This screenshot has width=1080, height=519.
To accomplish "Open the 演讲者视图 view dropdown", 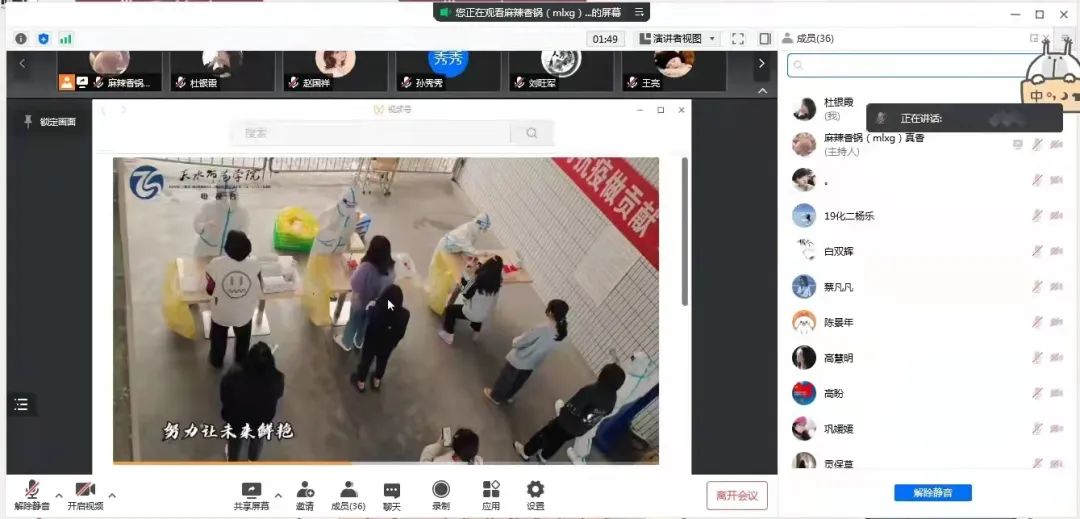I will click(x=679, y=39).
